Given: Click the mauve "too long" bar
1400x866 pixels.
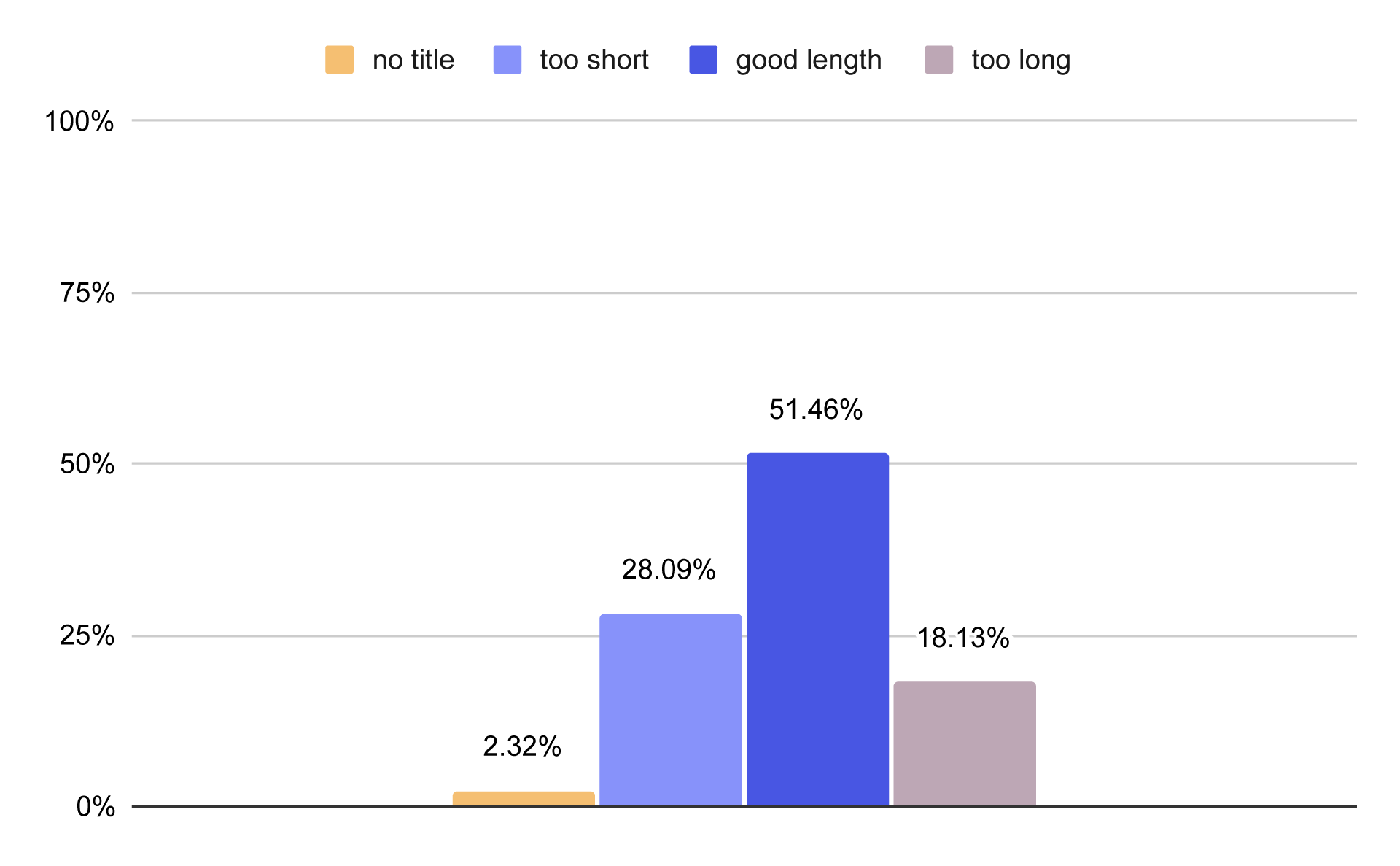Looking at the screenshot, I should 964,743.
